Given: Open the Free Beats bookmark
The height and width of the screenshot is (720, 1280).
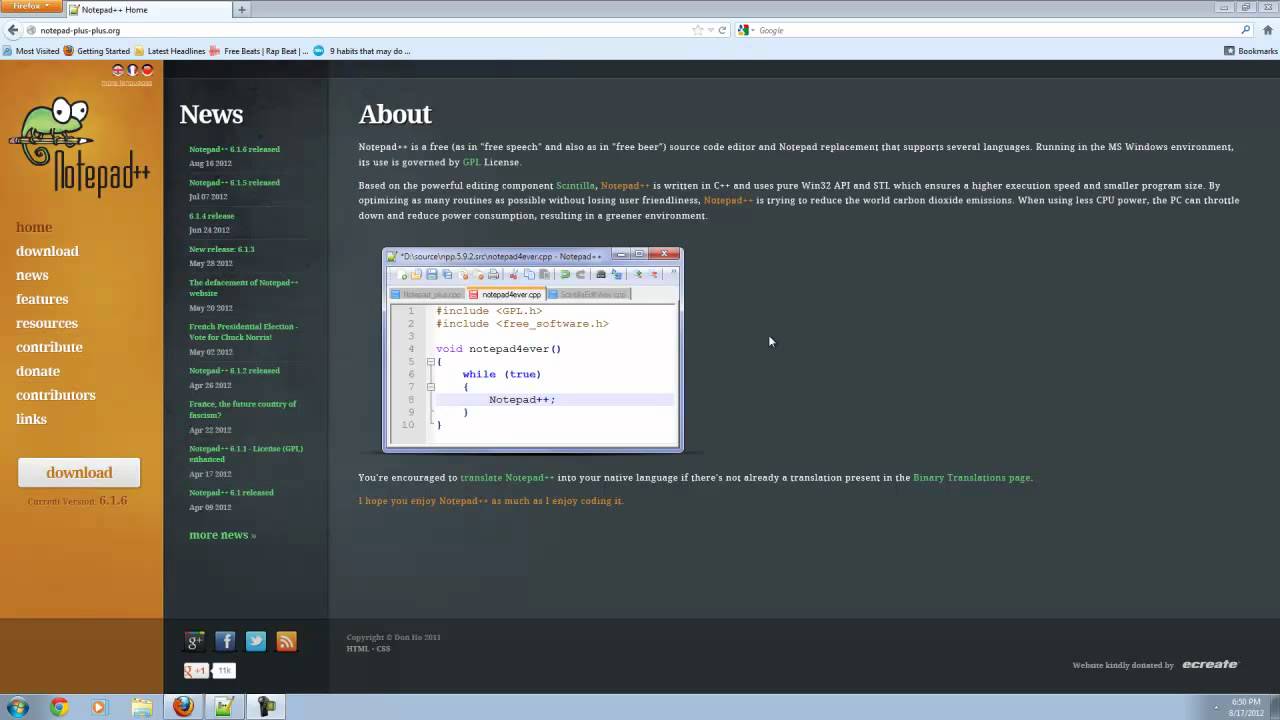Looking at the screenshot, I should click(x=259, y=51).
